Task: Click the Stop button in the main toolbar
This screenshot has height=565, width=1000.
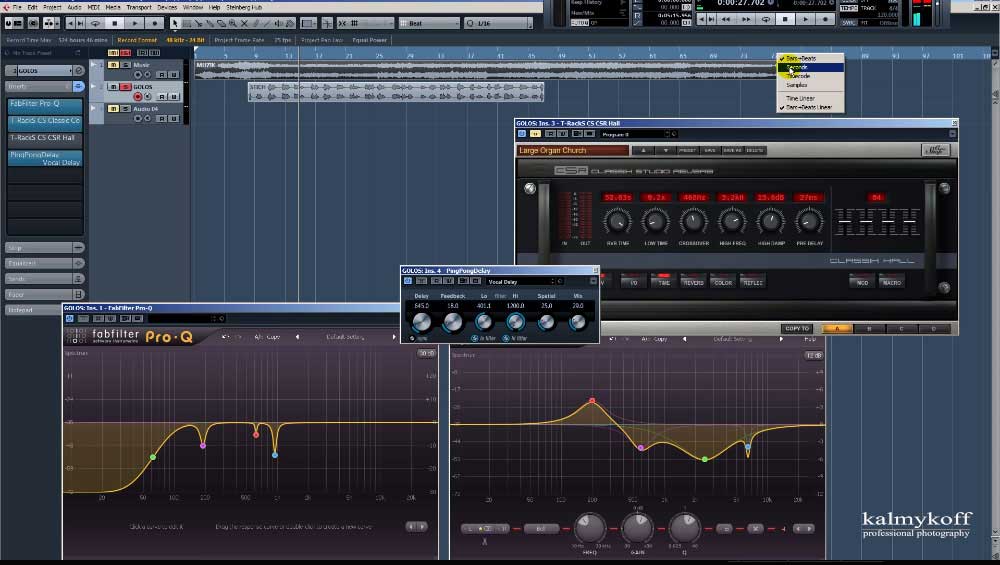Action: [x=115, y=23]
